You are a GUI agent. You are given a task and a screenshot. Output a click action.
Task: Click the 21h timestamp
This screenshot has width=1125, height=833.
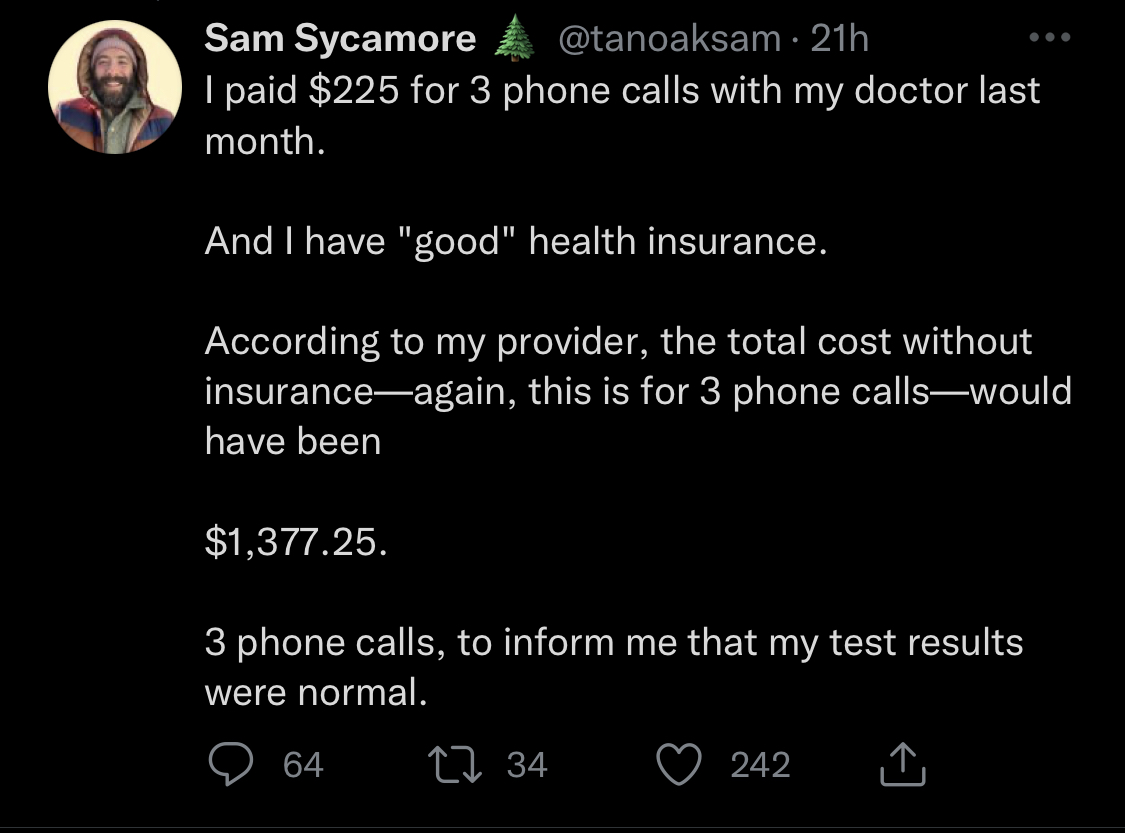click(840, 39)
